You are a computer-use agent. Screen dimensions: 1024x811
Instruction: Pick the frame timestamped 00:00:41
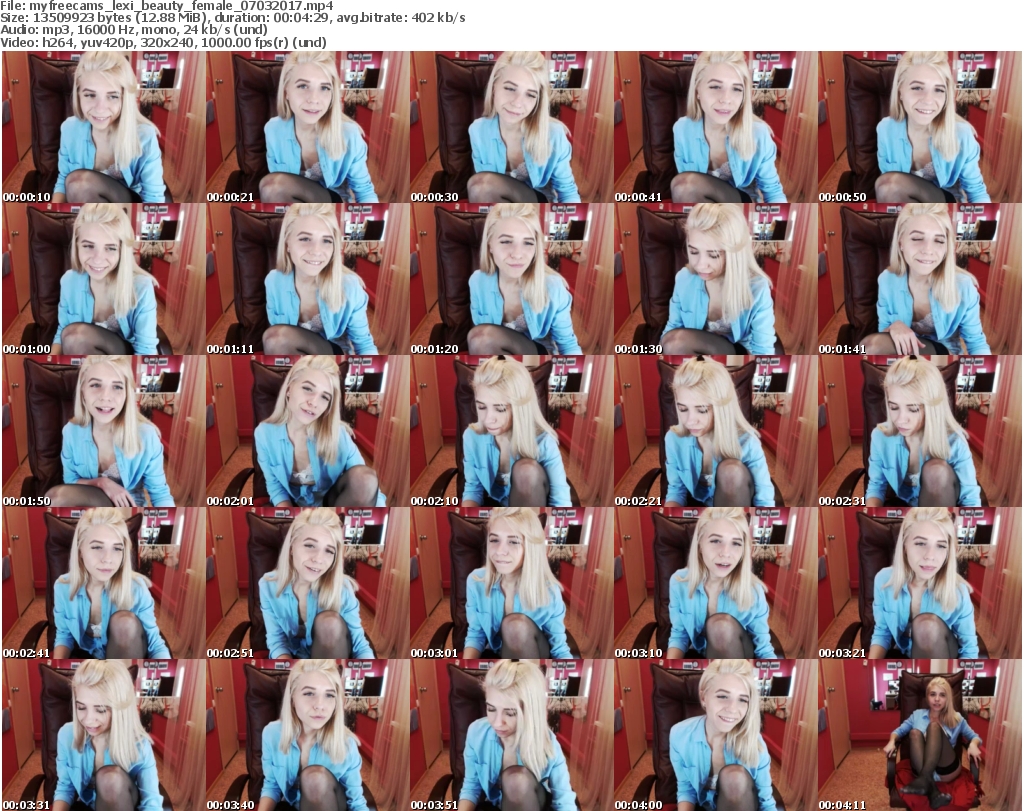pyautogui.click(x=716, y=127)
